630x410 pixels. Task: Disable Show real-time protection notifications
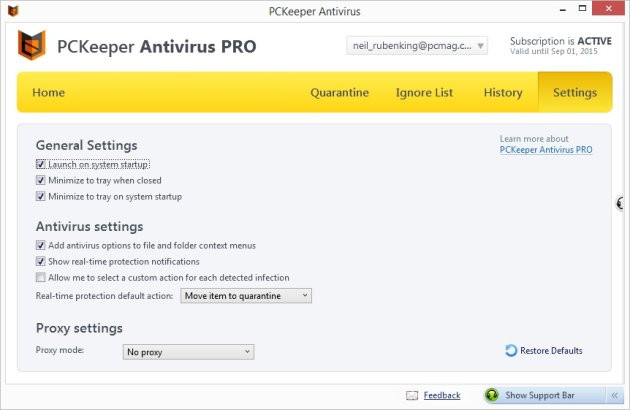coord(41,261)
